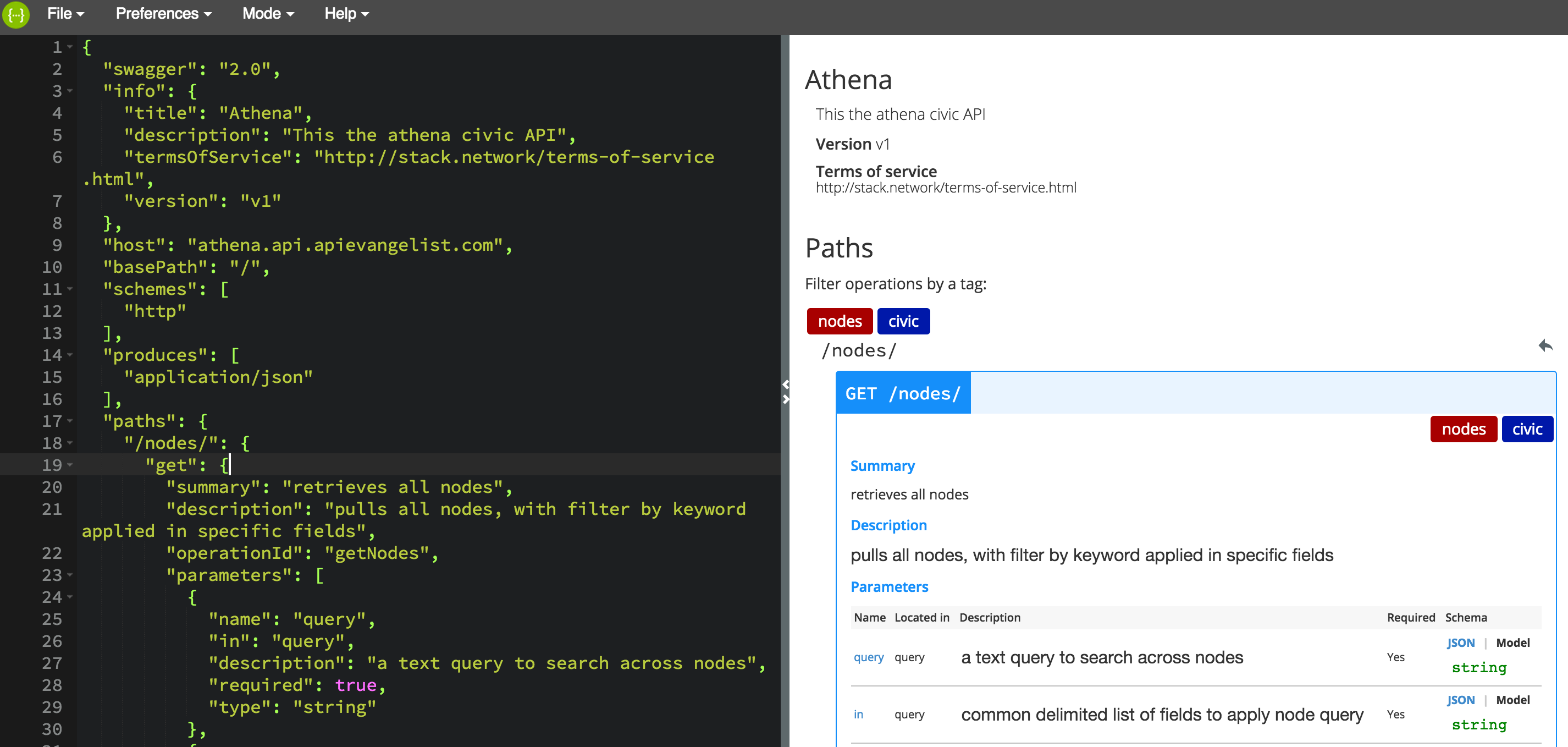
Task: Switch the in parameter schema to Model view
Action: (1513, 700)
